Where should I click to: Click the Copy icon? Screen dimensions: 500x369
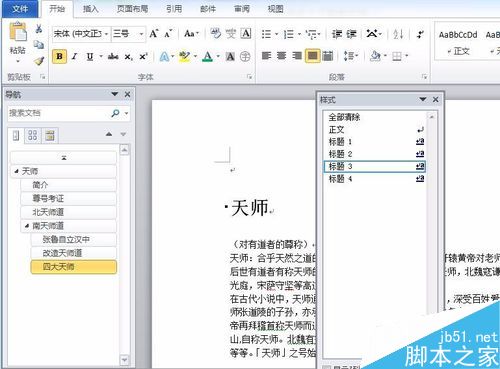[39, 45]
